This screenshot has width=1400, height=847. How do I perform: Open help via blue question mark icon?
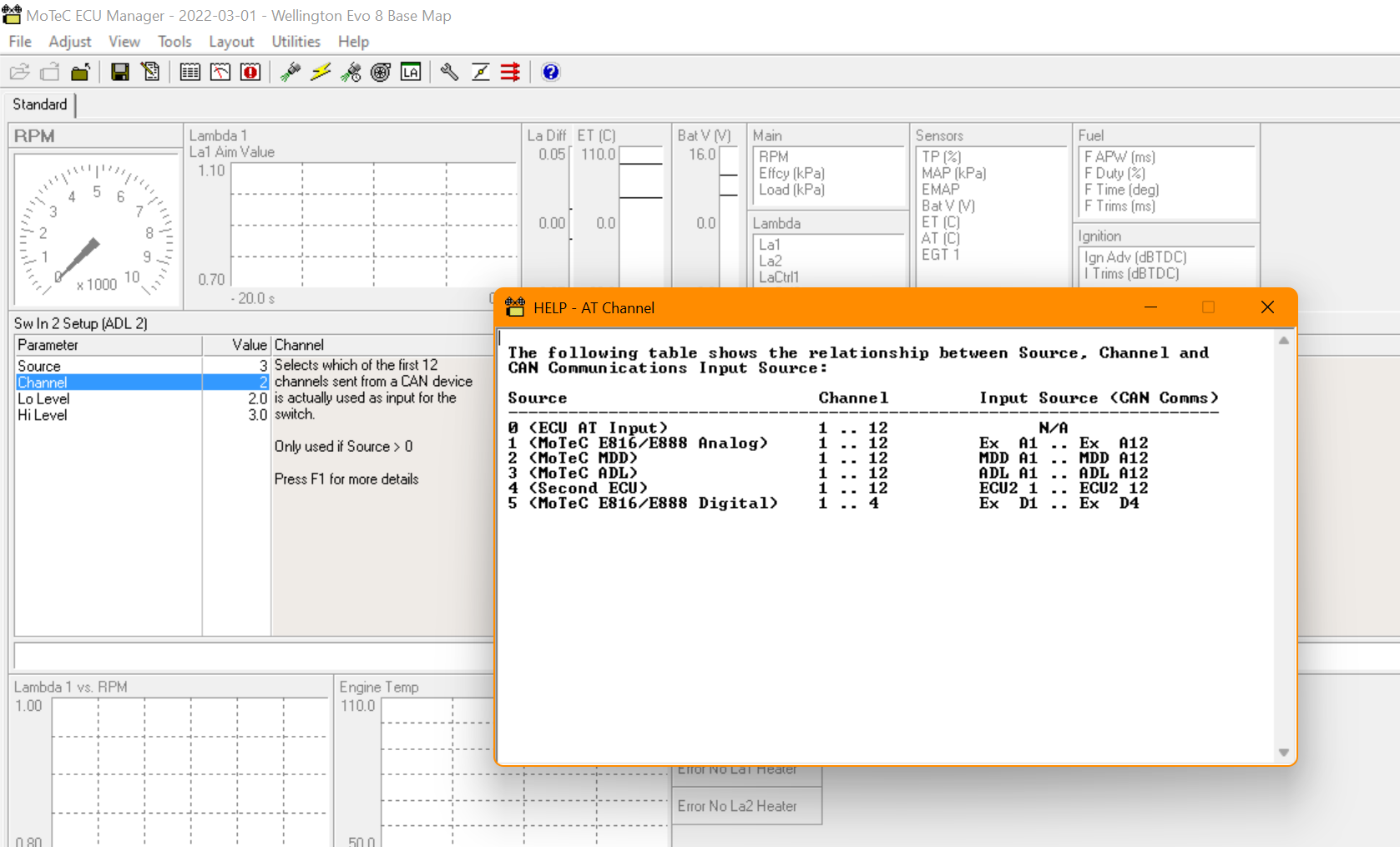pyautogui.click(x=550, y=72)
